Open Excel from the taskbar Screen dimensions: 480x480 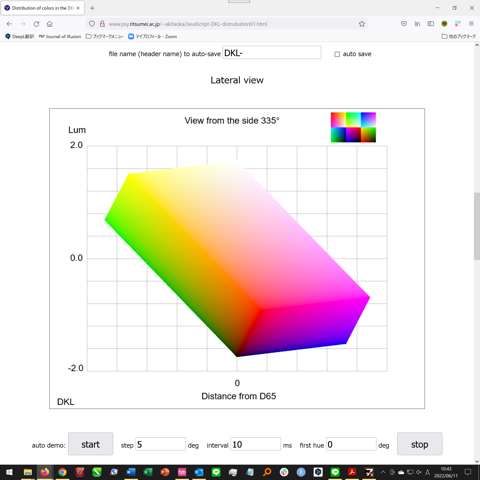tap(148, 472)
